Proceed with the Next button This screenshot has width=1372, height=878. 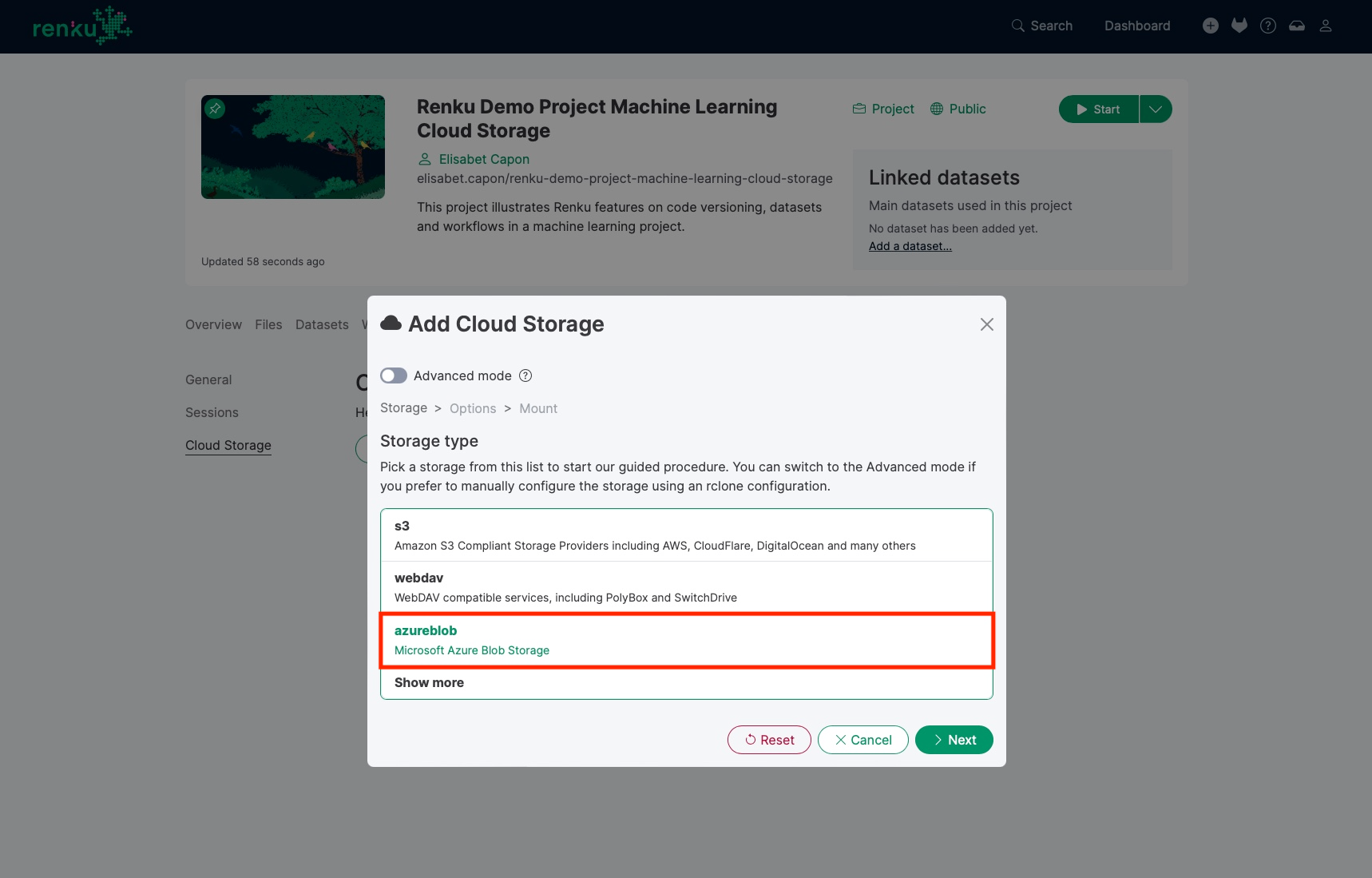[x=954, y=740]
